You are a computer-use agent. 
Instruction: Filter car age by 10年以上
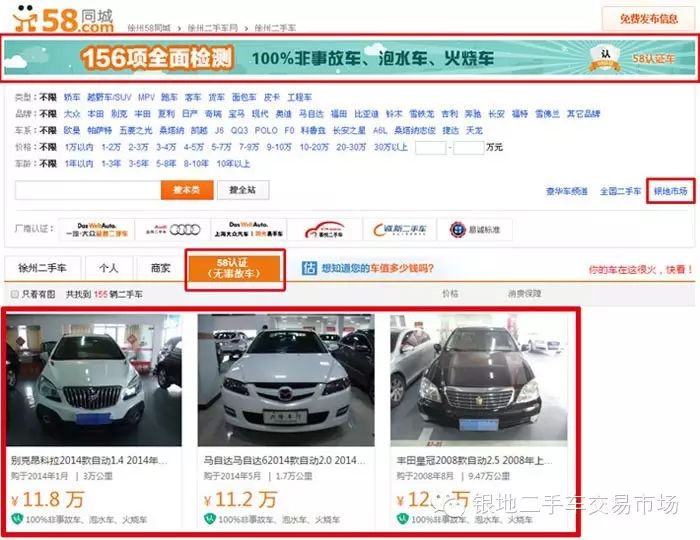click(233, 164)
